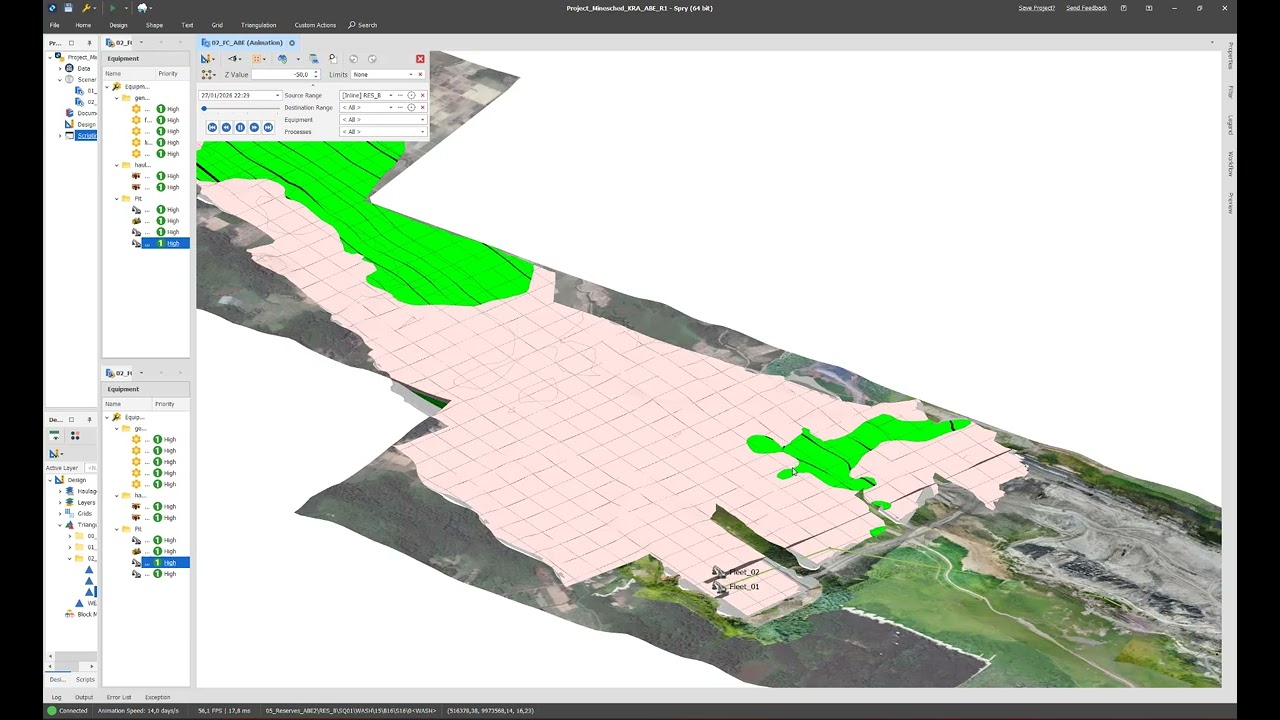Open the Design ribbon tab

click(x=118, y=25)
